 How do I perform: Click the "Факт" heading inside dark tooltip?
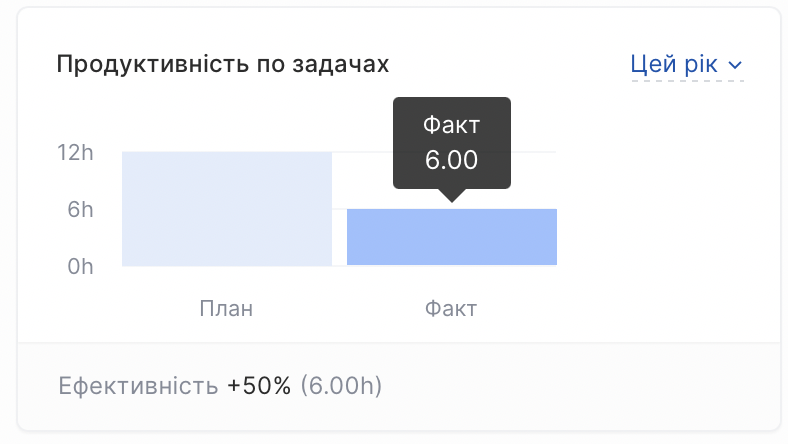pos(451,125)
